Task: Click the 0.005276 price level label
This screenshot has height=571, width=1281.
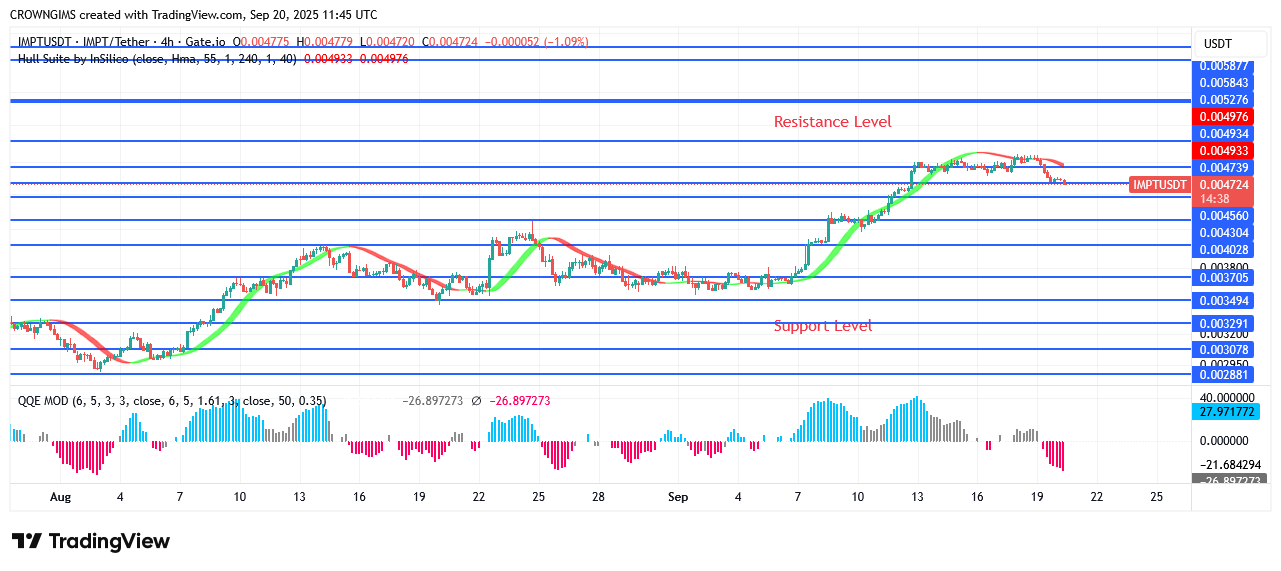Action: coord(1223,100)
